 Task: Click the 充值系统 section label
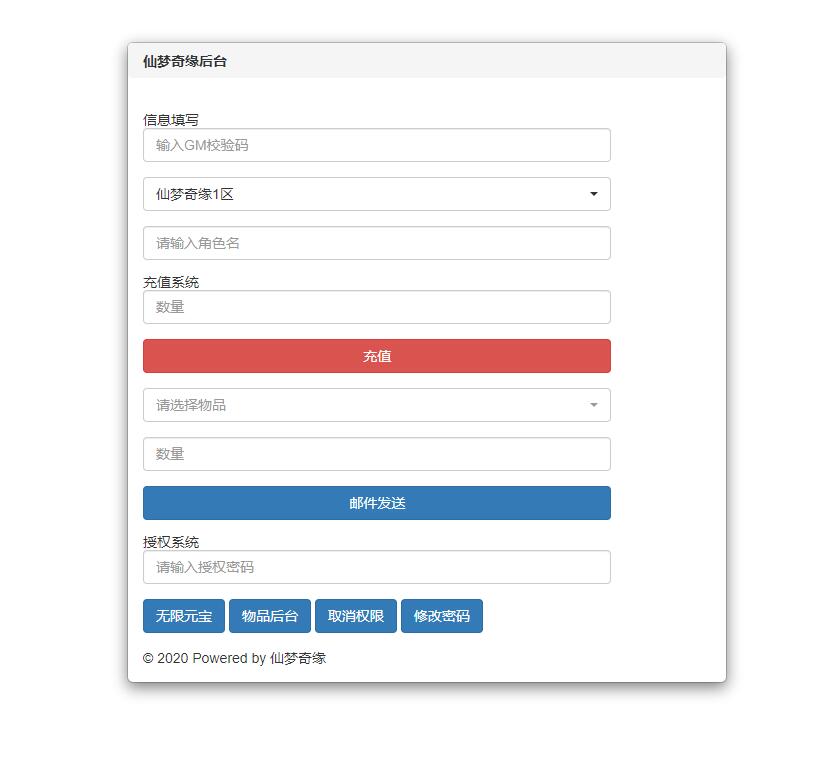[x=171, y=282]
